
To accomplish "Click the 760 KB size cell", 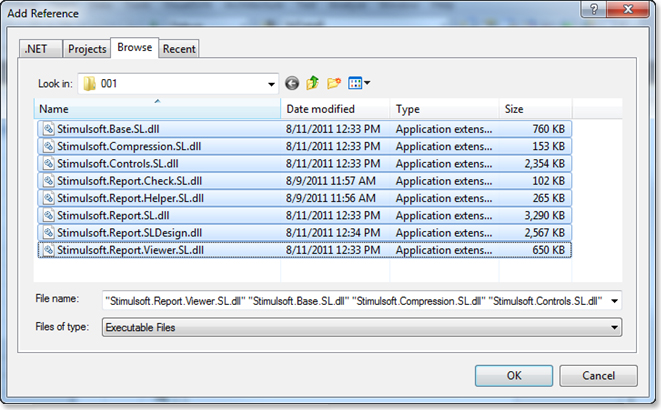I will [548, 129].
